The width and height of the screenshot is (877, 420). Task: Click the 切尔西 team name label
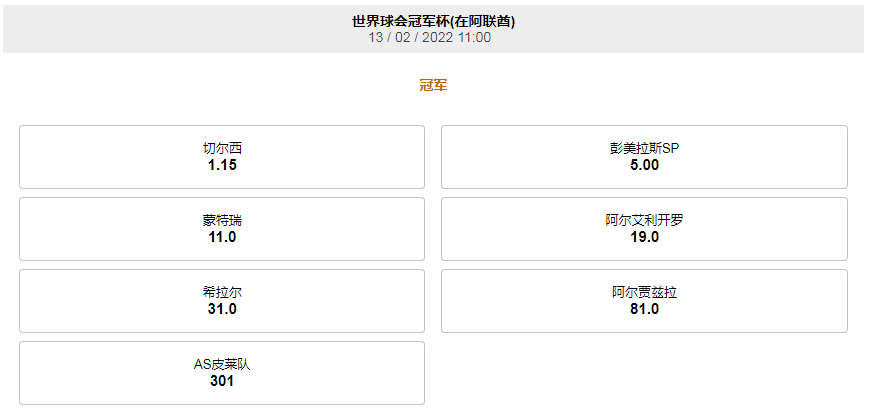222,148
